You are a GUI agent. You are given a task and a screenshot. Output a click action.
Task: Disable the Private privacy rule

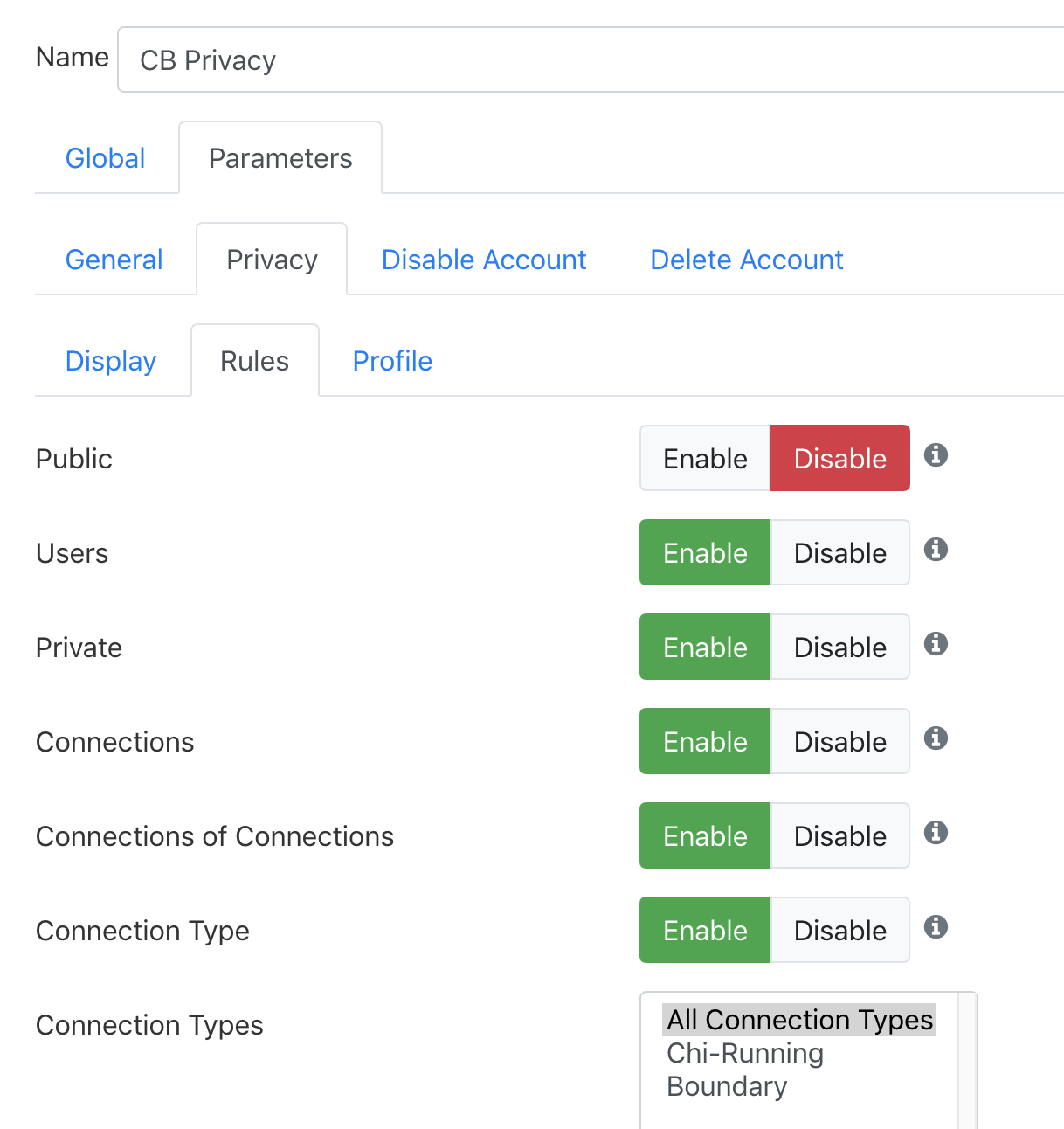pos(839,647)
